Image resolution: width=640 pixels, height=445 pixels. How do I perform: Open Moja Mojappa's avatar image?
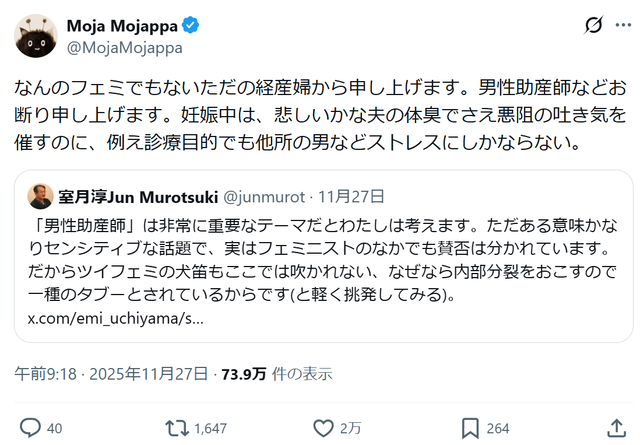pos(36,36)
